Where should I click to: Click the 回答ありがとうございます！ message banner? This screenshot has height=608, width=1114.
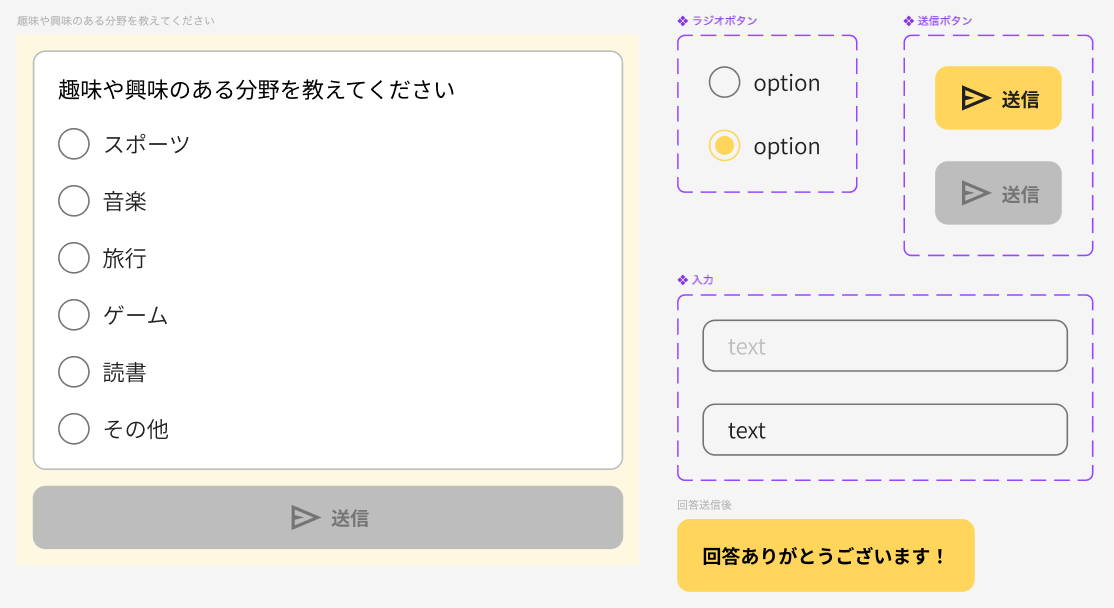click(x=826, y=555)
